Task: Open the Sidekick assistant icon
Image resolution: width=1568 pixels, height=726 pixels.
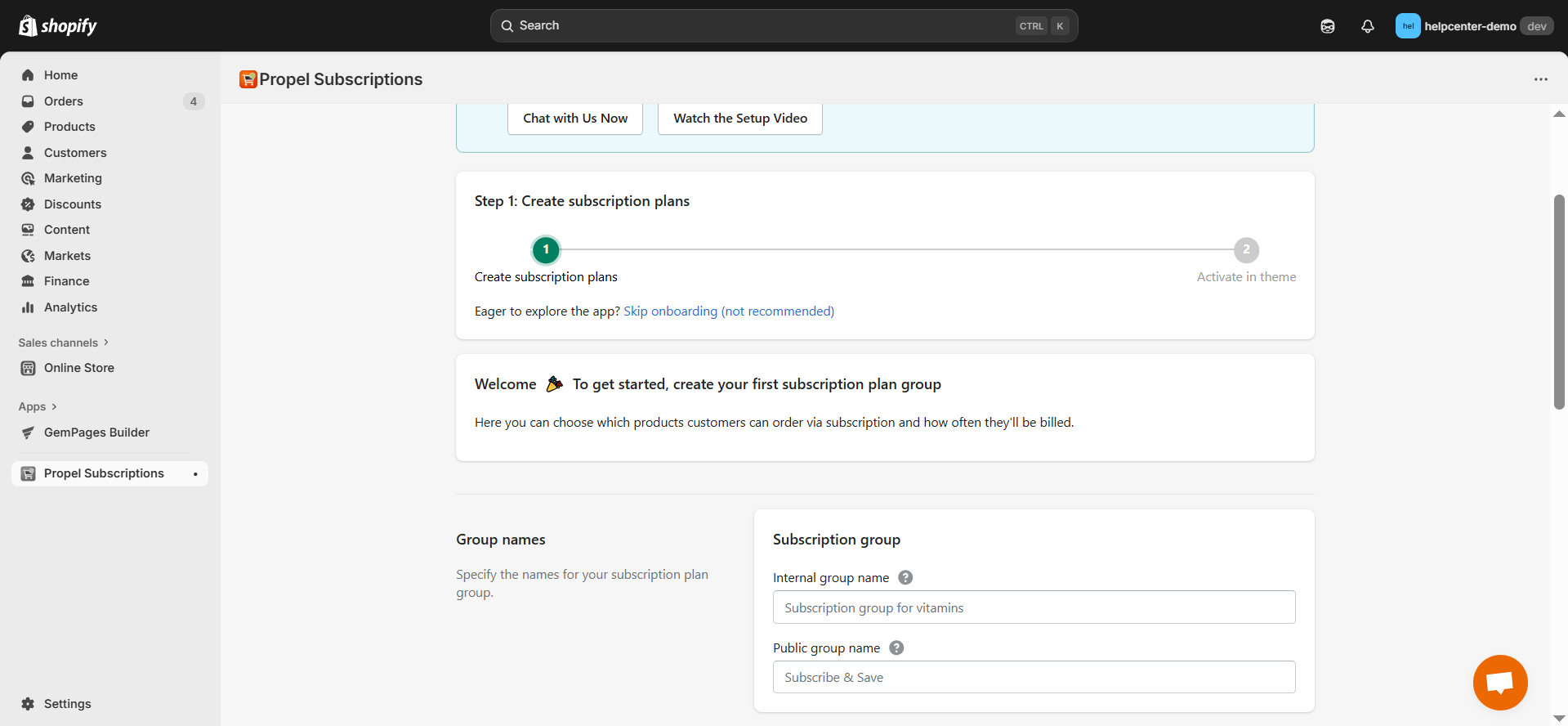Action: point(1327,26)
